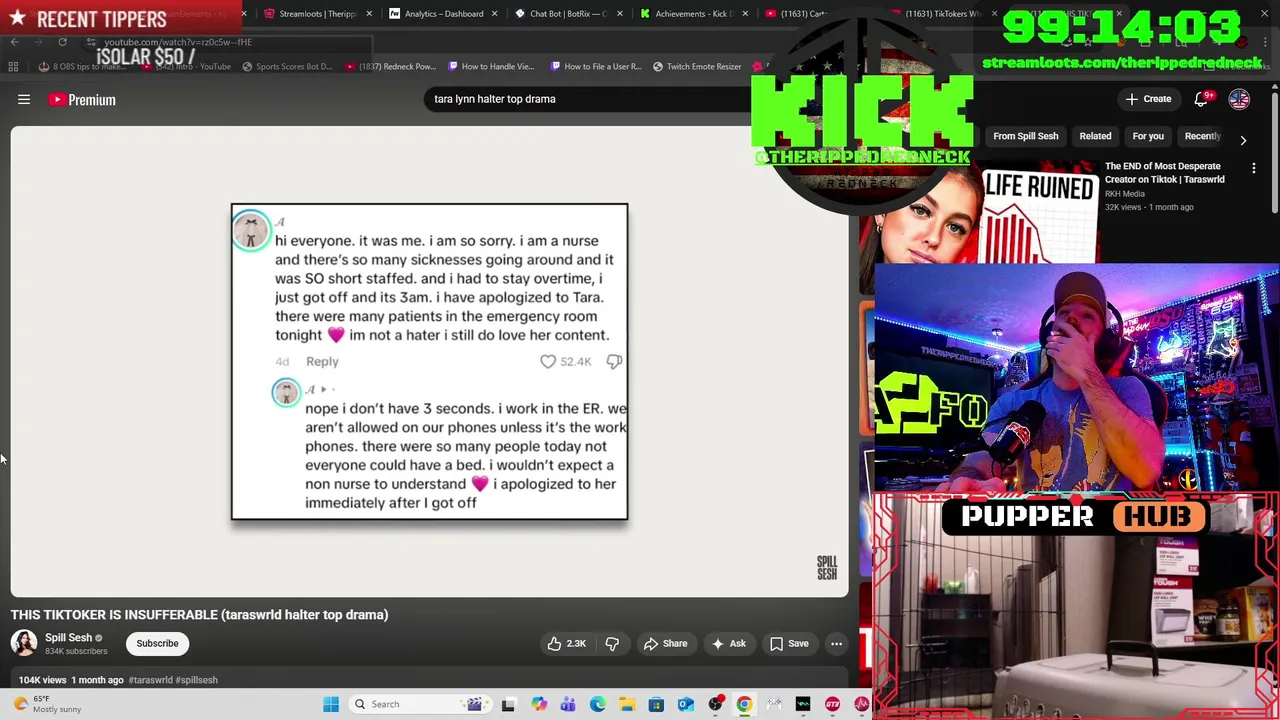Dislike the video with thumbs down
Screen dimensions: 1280x720
tap(612, 644)
